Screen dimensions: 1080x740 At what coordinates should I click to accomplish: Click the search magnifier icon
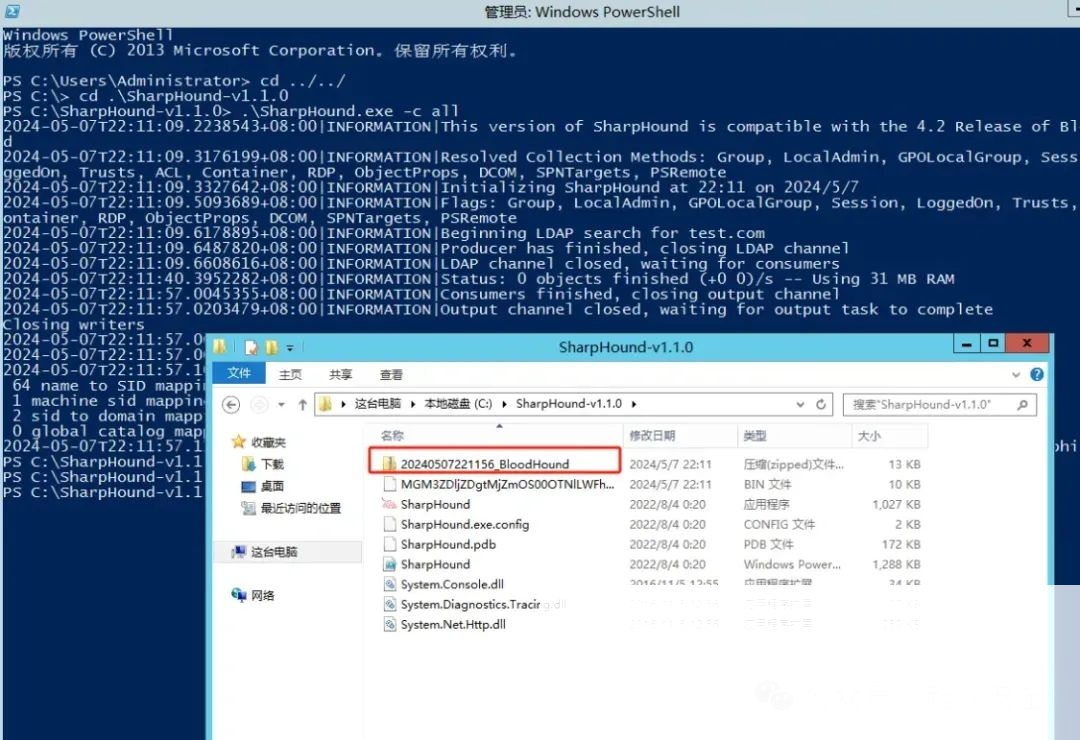[x=1022, y=404]
